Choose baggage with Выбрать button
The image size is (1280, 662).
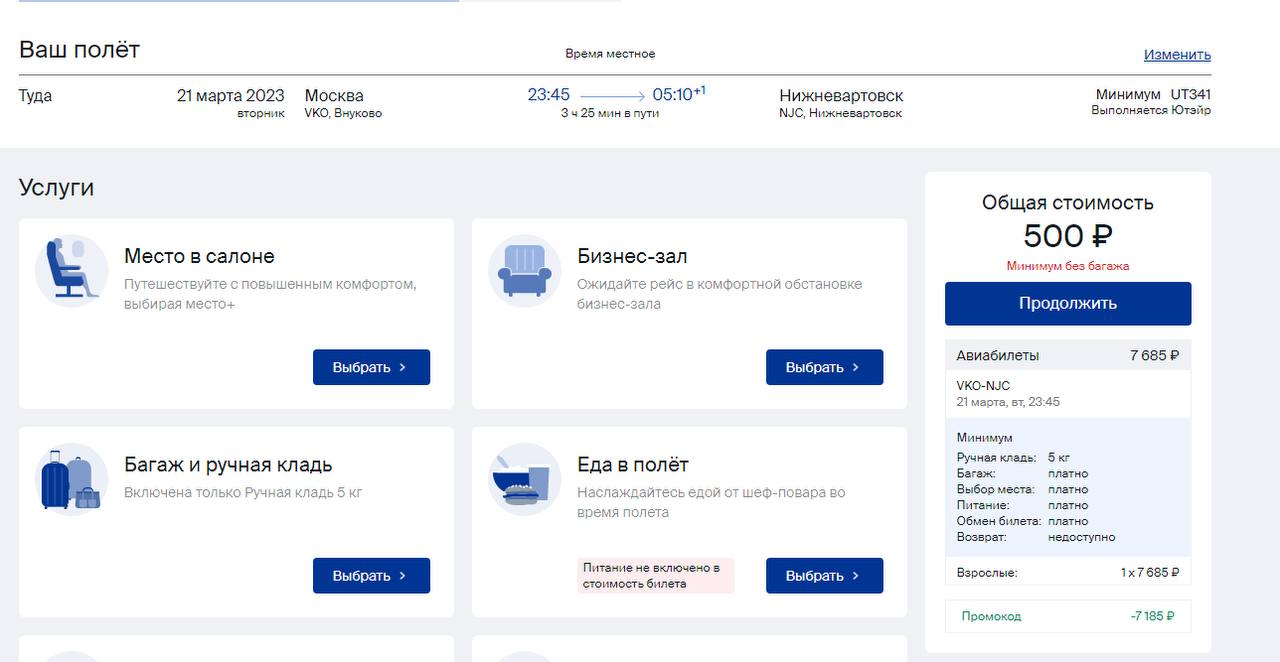371,576
